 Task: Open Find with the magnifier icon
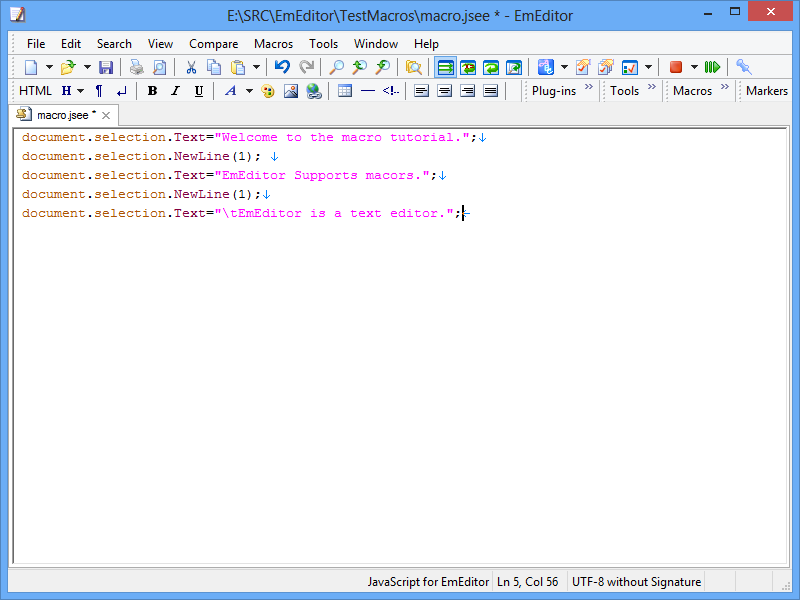336,67
